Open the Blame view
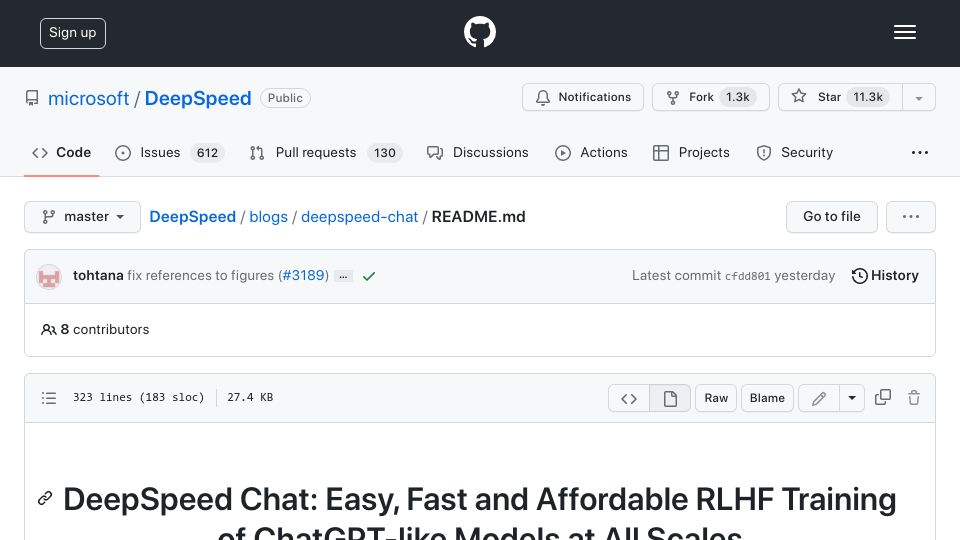 767,398
